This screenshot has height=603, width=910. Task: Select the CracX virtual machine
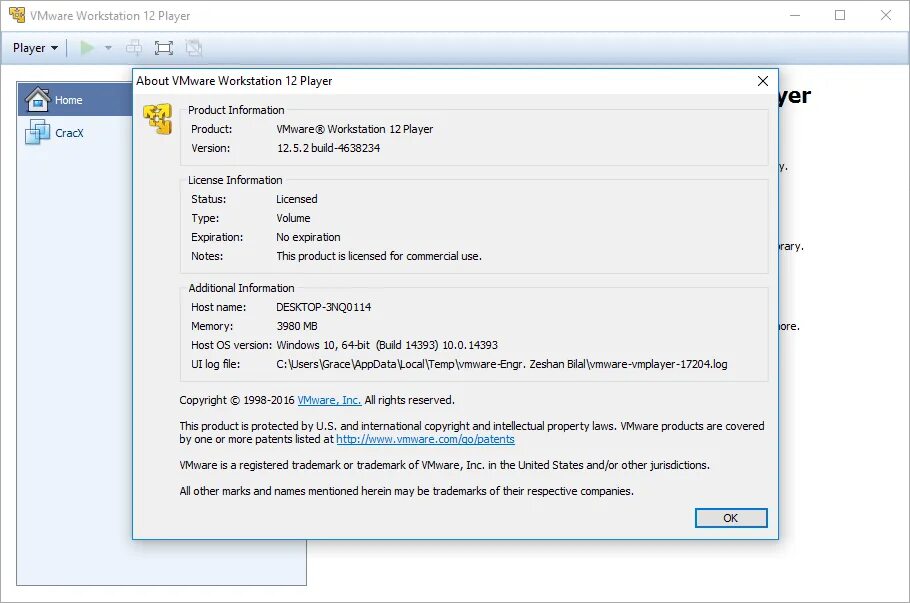coord(69,133)
